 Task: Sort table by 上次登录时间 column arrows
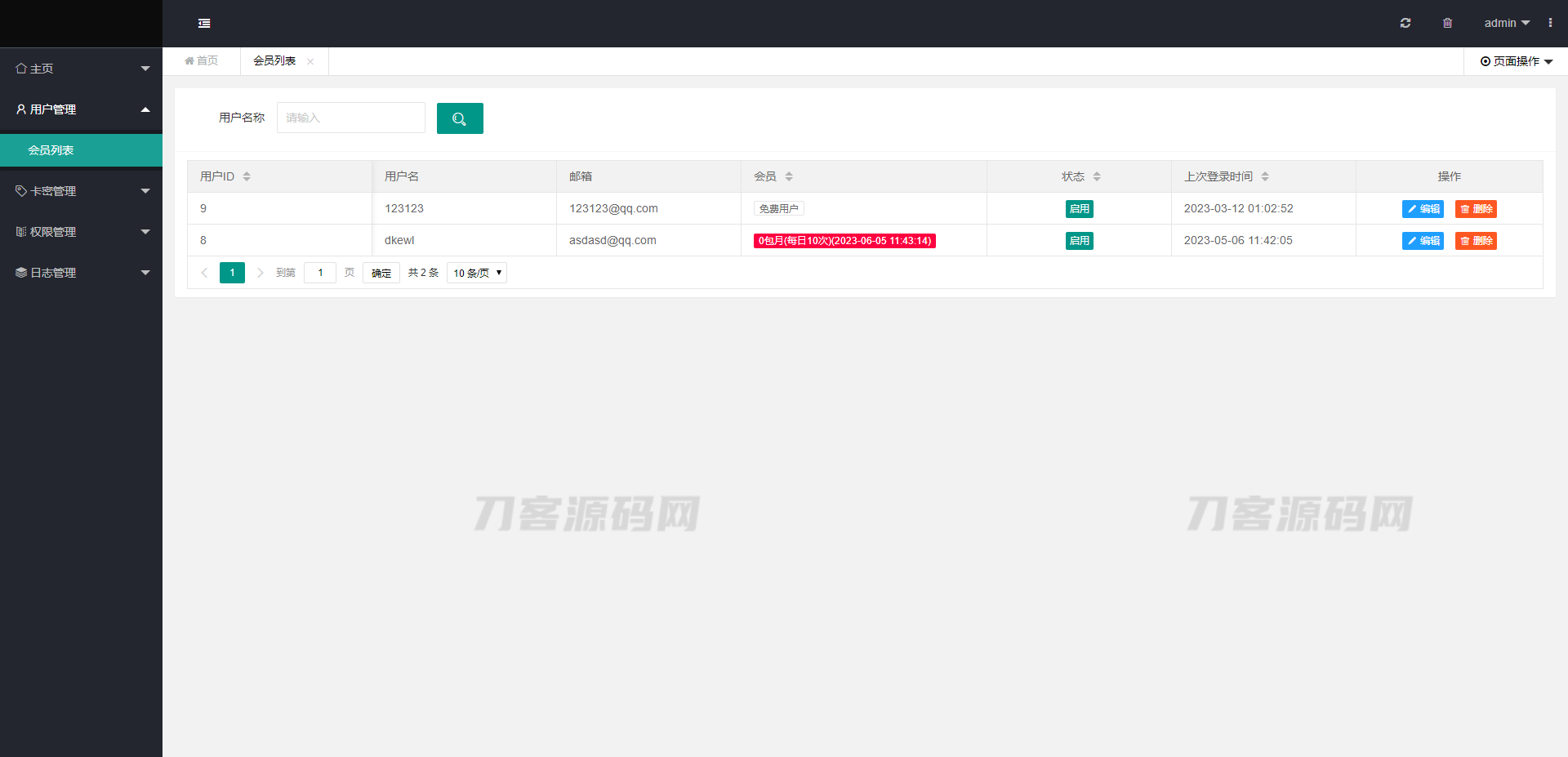(1265, 176)
